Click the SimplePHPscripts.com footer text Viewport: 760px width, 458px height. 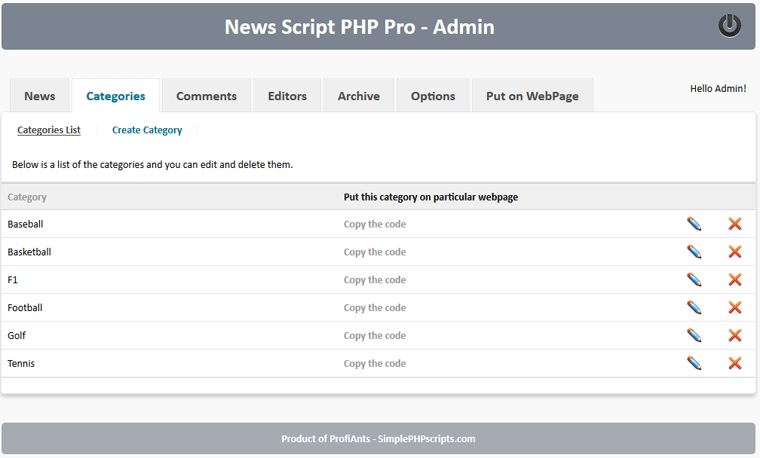pyautogui.click(x=427, y=439)
